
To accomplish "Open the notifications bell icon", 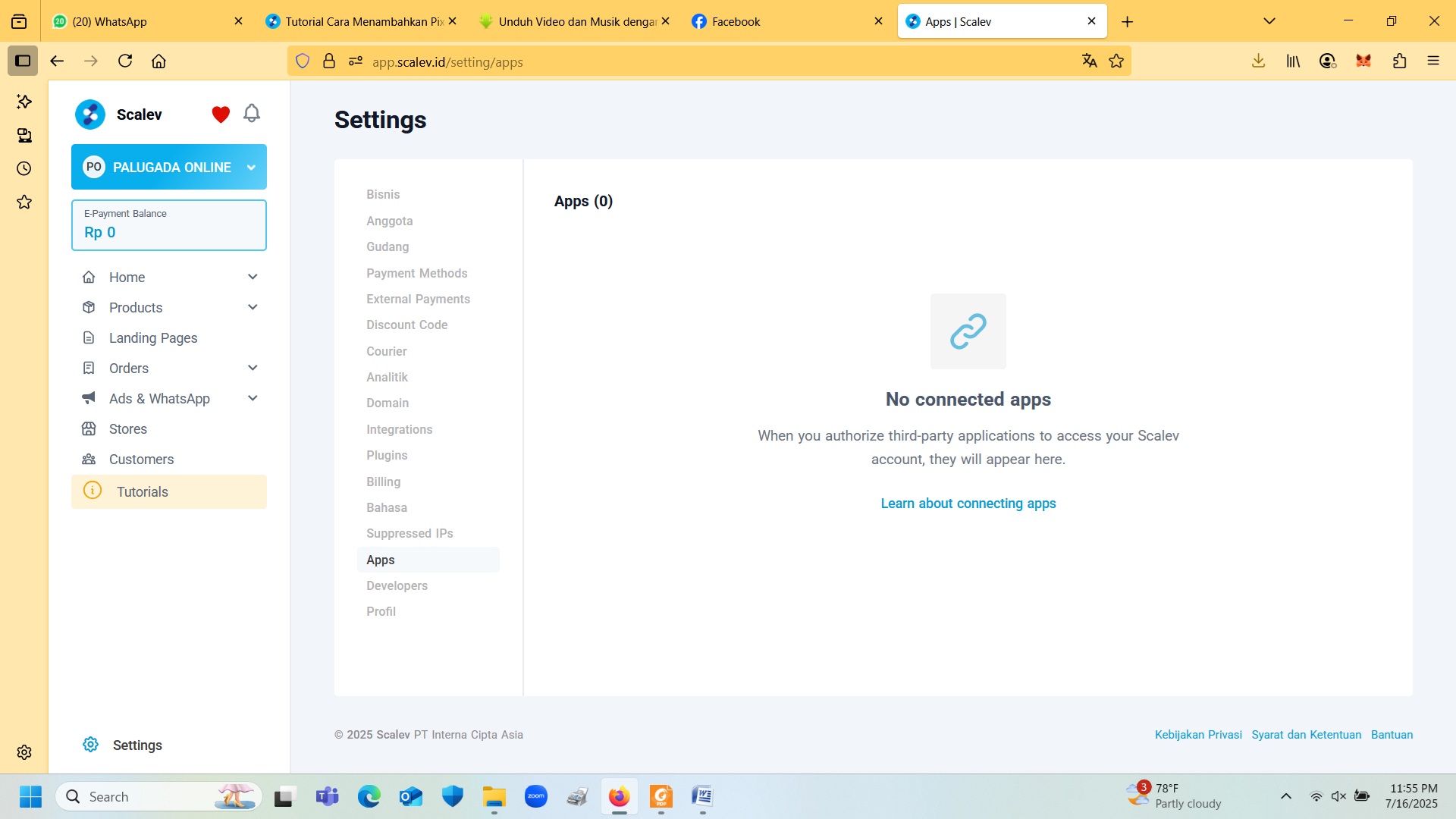I will pyautogui.click(x=252, y=113).
